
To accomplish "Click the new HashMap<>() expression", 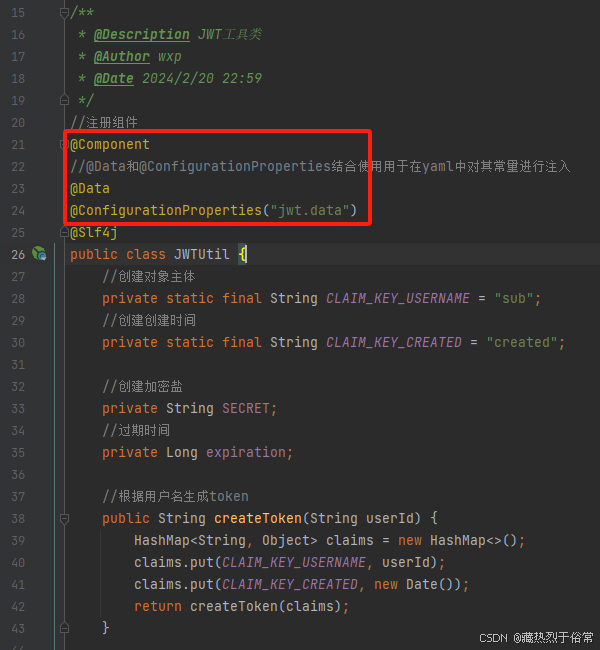I will [x=457, y=540].
